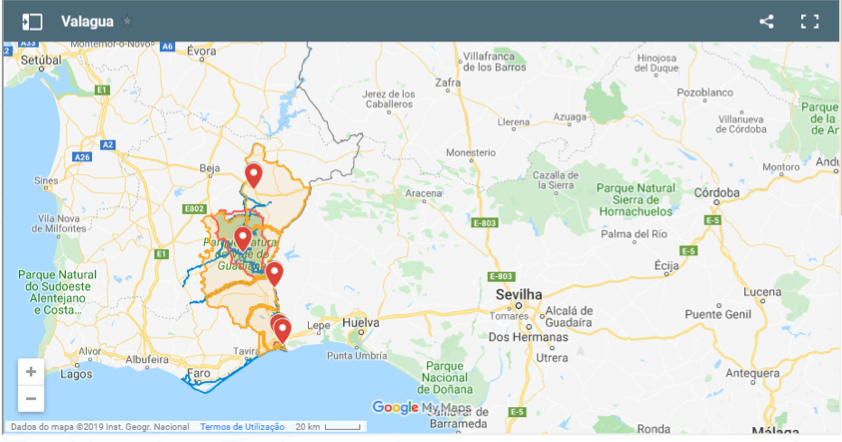Open the Termos de Utilização link
The height and width of the screenshot is (442, 842).
pos(242,427)
